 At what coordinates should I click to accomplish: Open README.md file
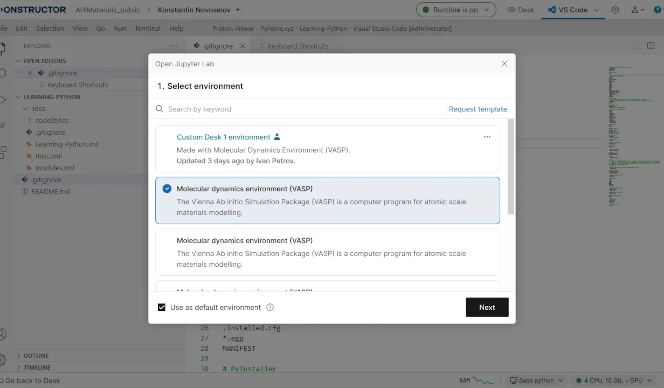[50, 191]
